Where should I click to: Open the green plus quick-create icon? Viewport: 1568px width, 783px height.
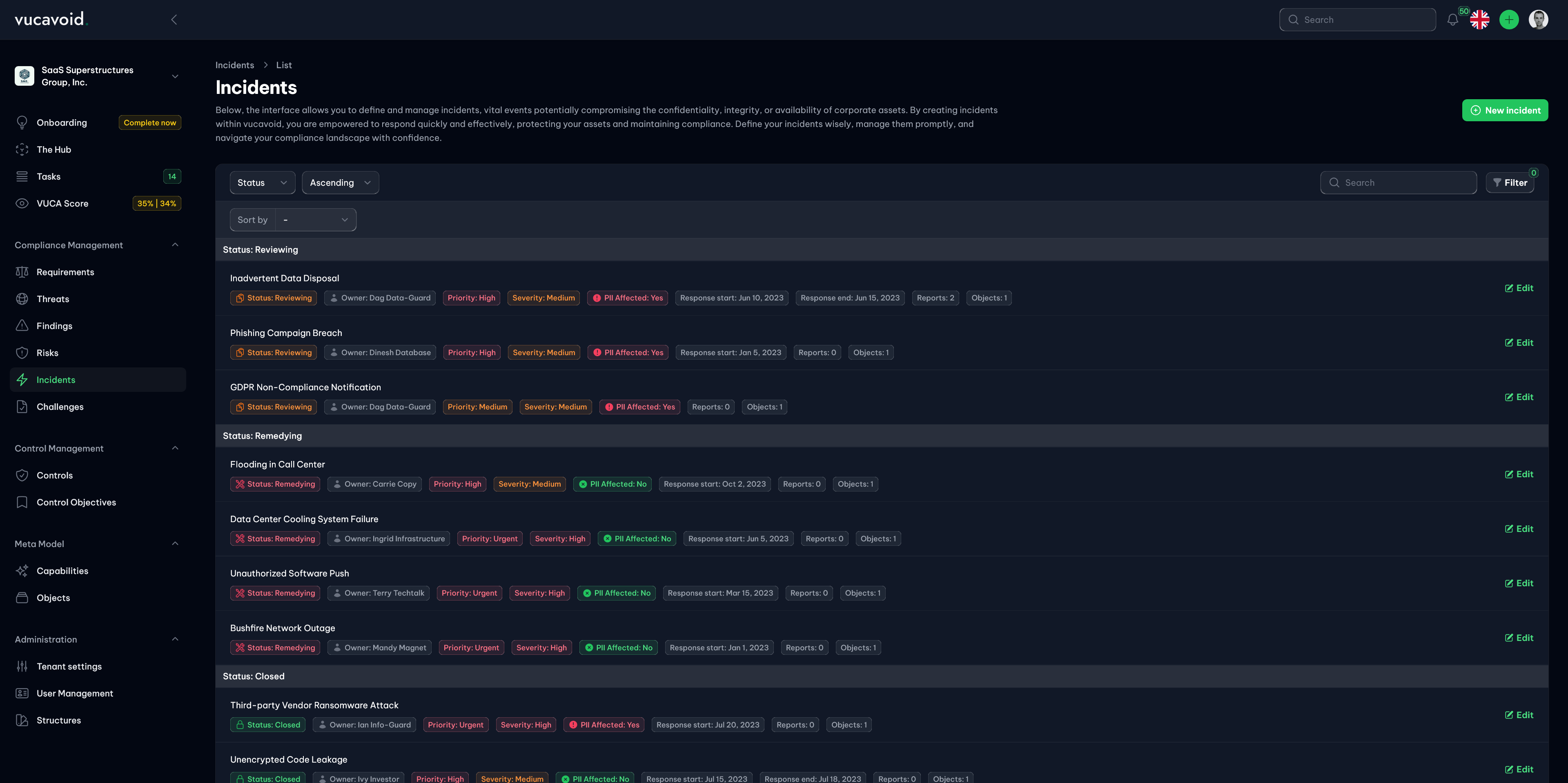[x=1509, y=20]
